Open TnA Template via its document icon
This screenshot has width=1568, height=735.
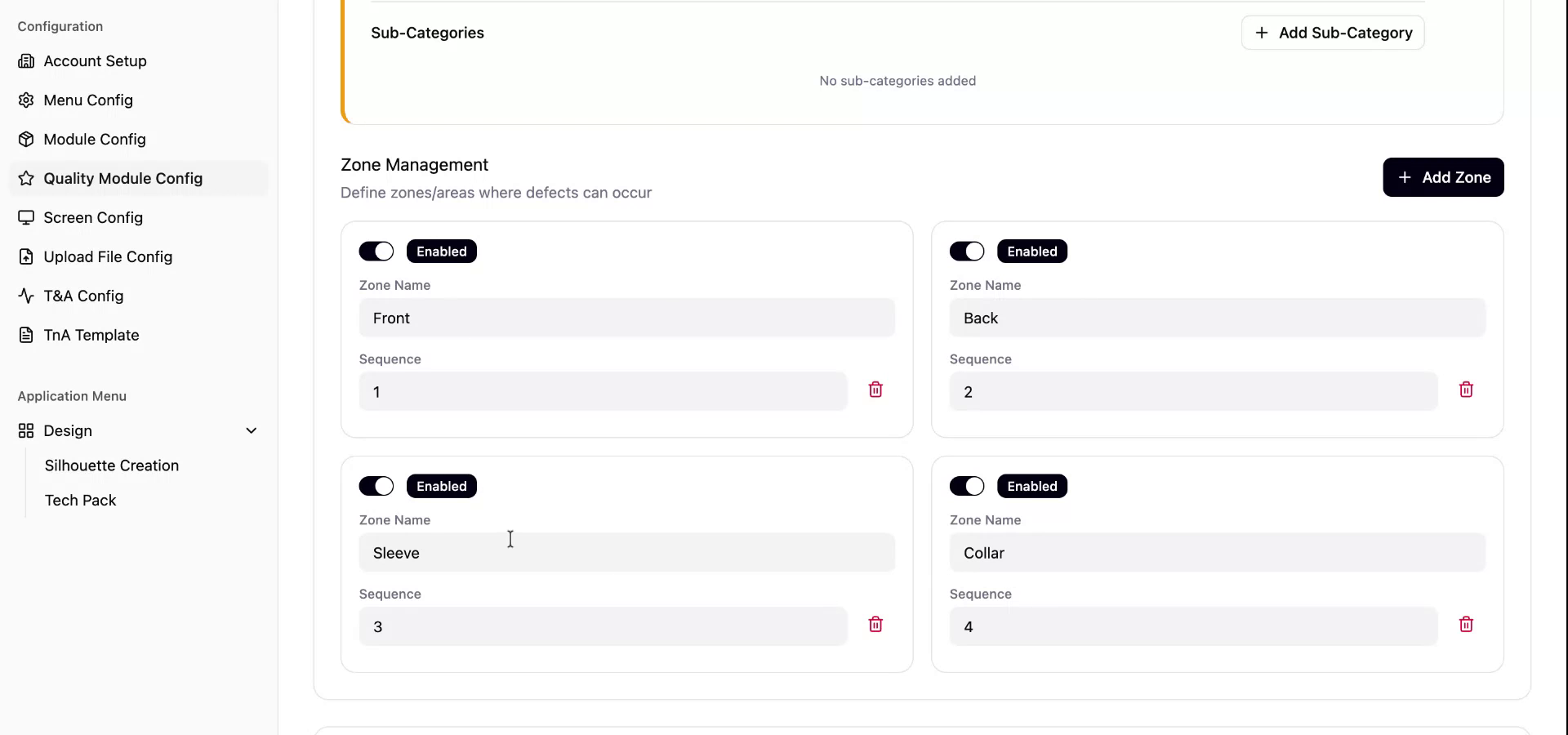pos(26,335)
